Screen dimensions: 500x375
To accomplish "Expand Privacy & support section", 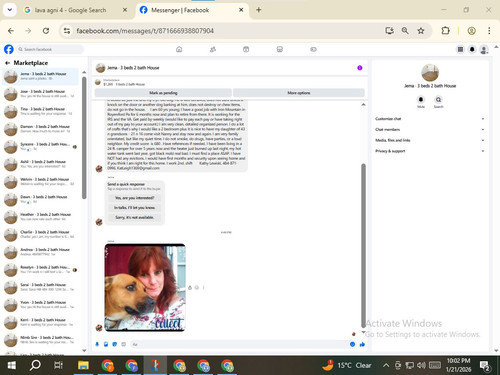I will (x=430, y=151).
